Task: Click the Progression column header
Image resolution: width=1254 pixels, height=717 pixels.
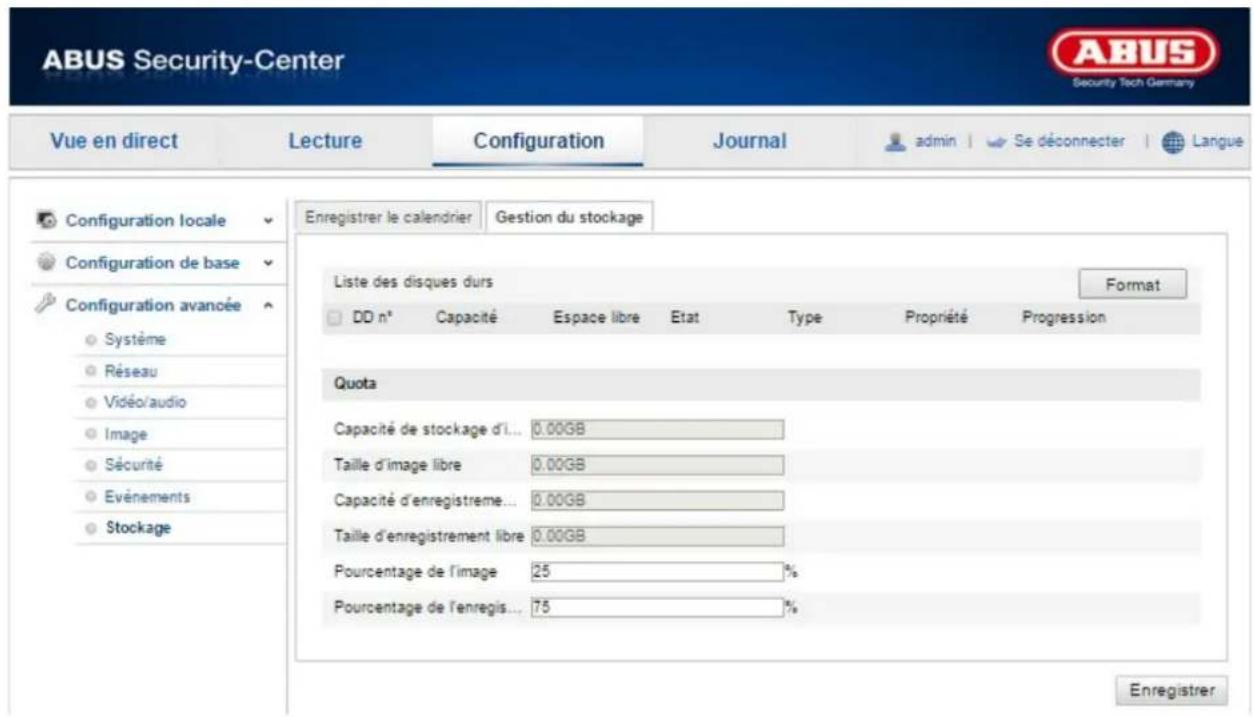Action: click(1064, 318)
